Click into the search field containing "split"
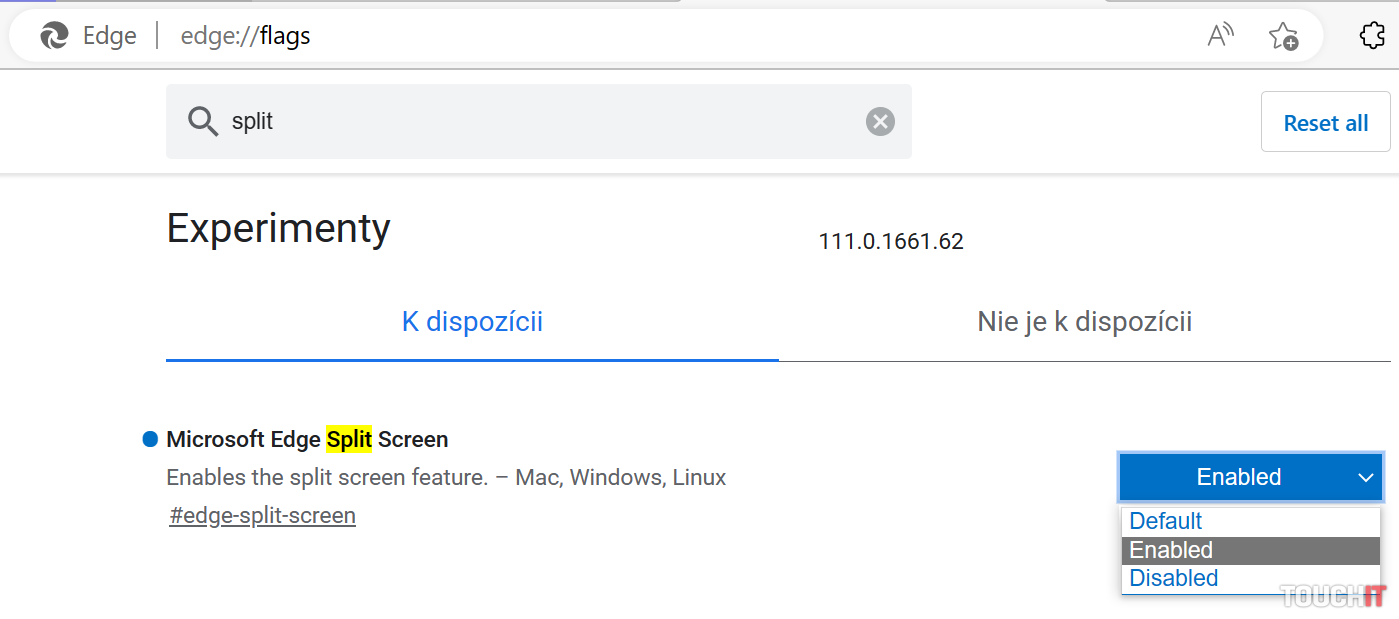This screenshot has height=619, width=1399. (540, 122)
